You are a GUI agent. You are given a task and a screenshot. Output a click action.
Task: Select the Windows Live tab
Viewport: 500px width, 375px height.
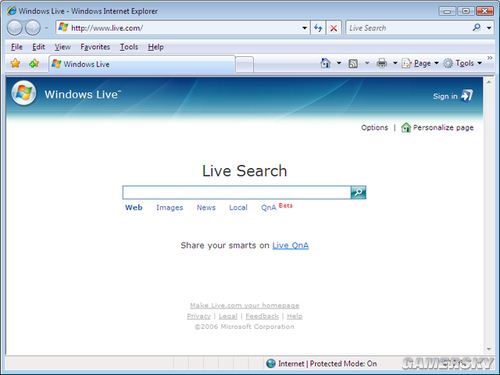coord(142,64)
